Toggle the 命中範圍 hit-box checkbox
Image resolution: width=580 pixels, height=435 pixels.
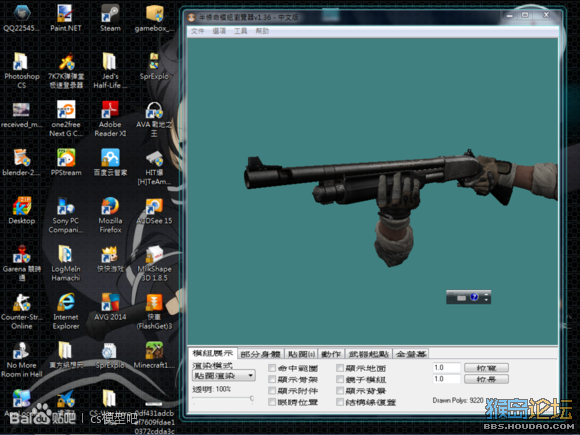272,368
